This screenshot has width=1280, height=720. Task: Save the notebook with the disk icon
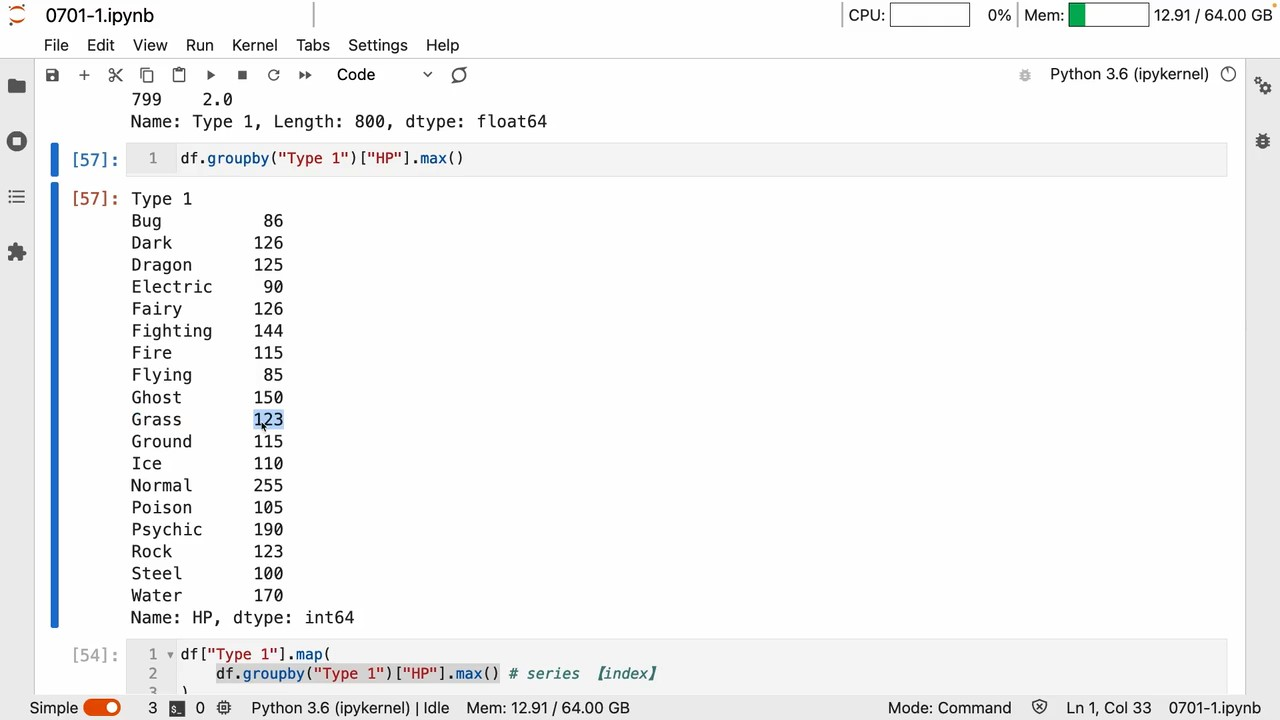pos(53,75)
